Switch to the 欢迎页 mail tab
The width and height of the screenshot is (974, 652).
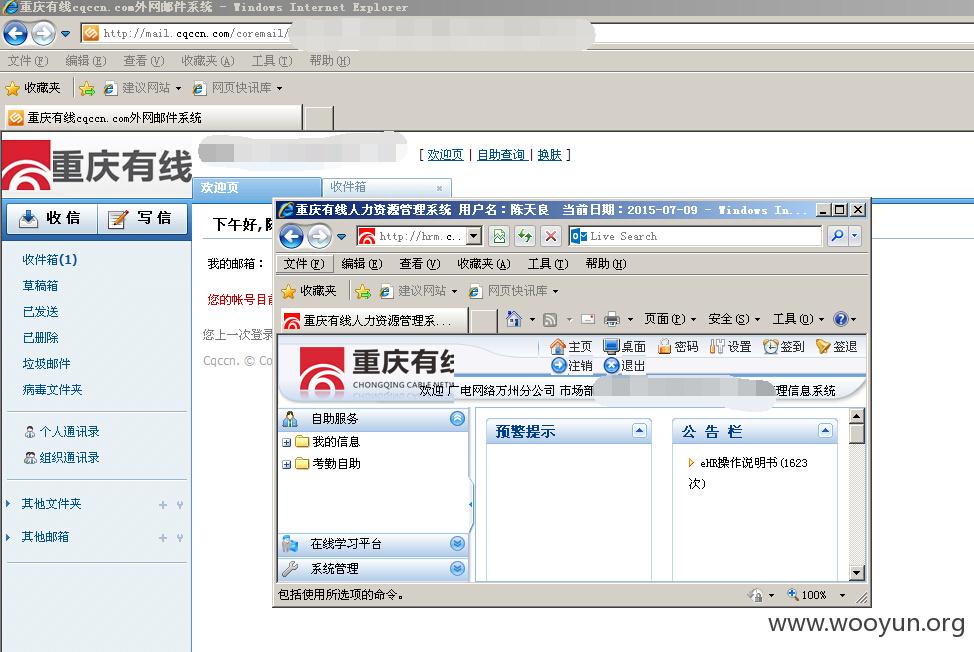257,188
